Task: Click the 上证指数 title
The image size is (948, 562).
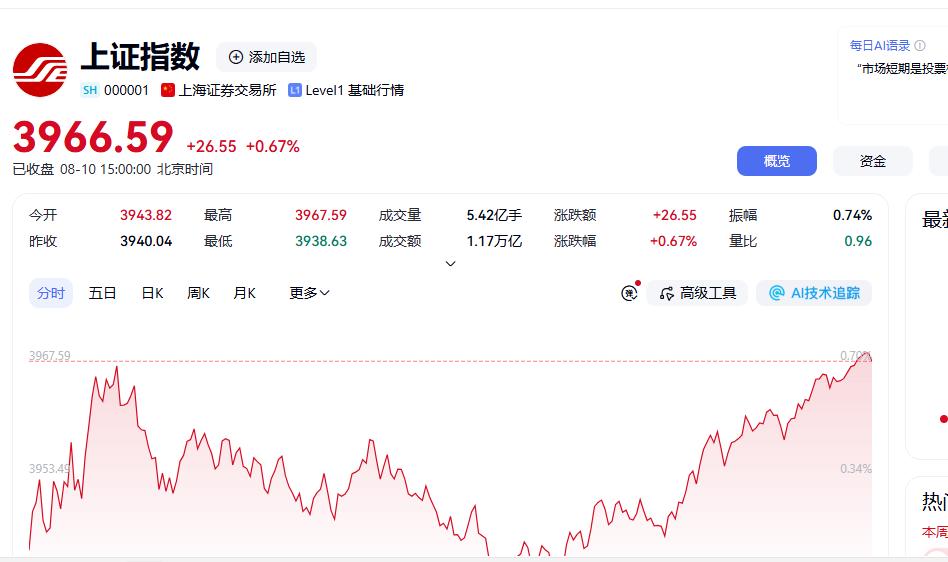Action: [x=140, y=56]
